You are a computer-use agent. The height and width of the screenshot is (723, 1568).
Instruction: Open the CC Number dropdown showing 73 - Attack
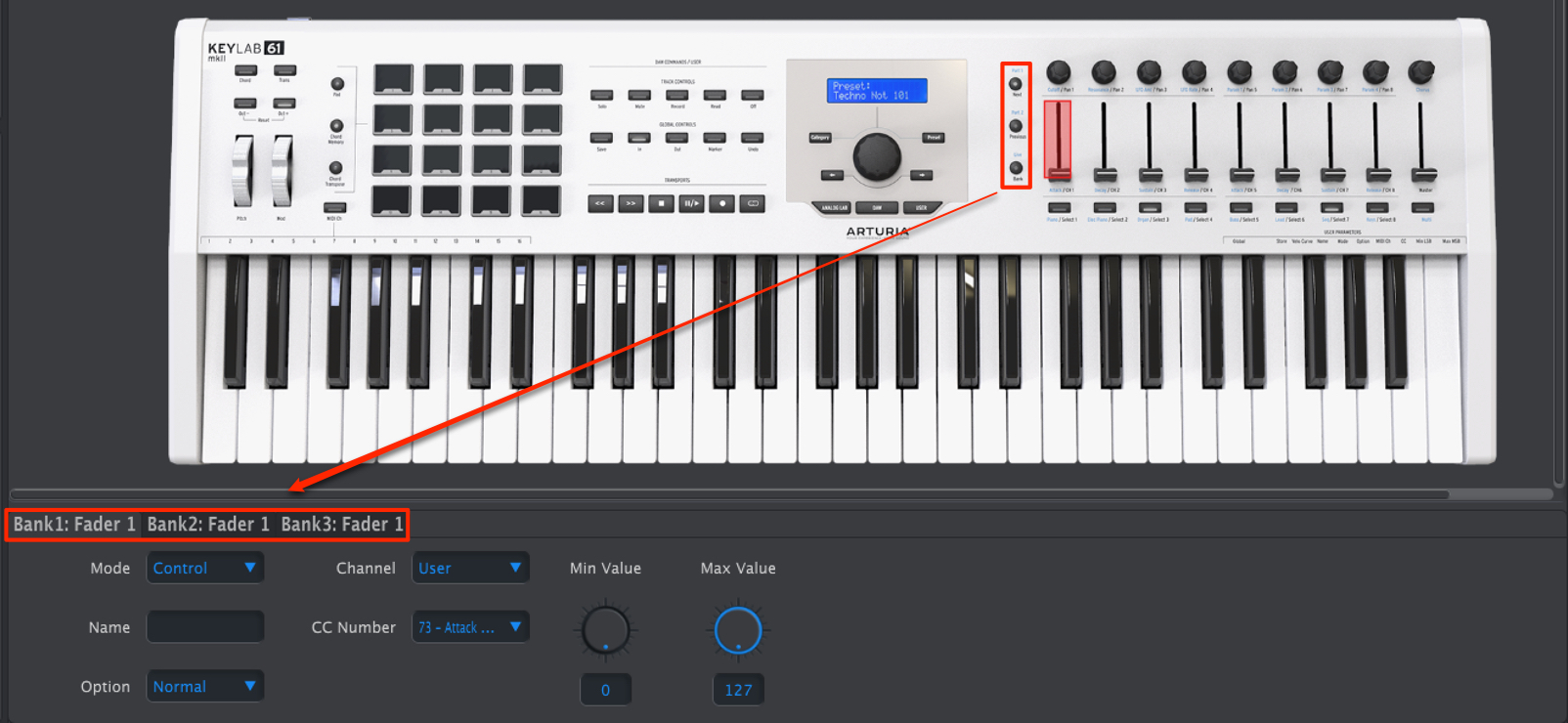click(x=470, y=627)
